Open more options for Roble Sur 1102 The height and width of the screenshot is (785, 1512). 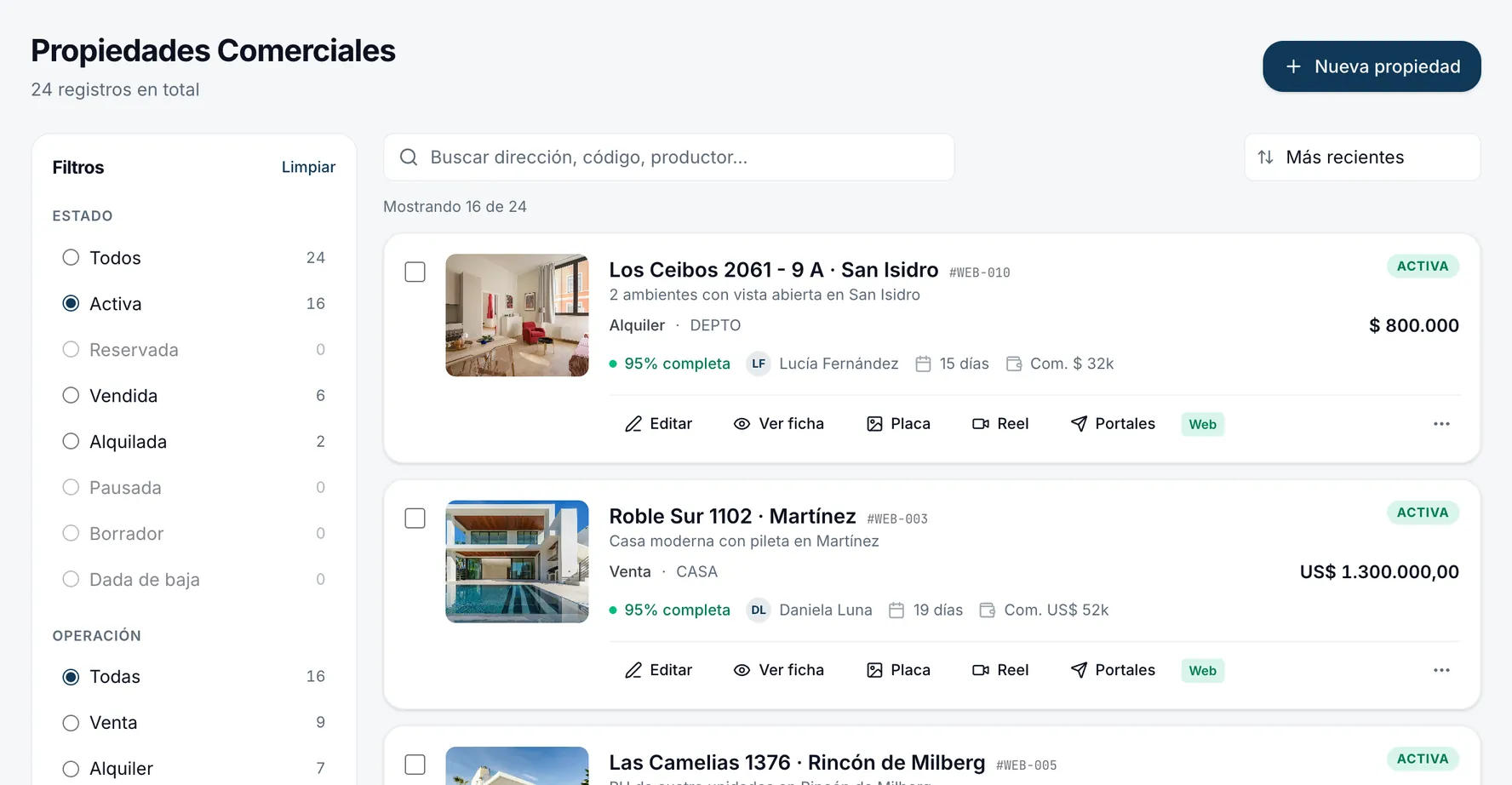coord(1441,671)
